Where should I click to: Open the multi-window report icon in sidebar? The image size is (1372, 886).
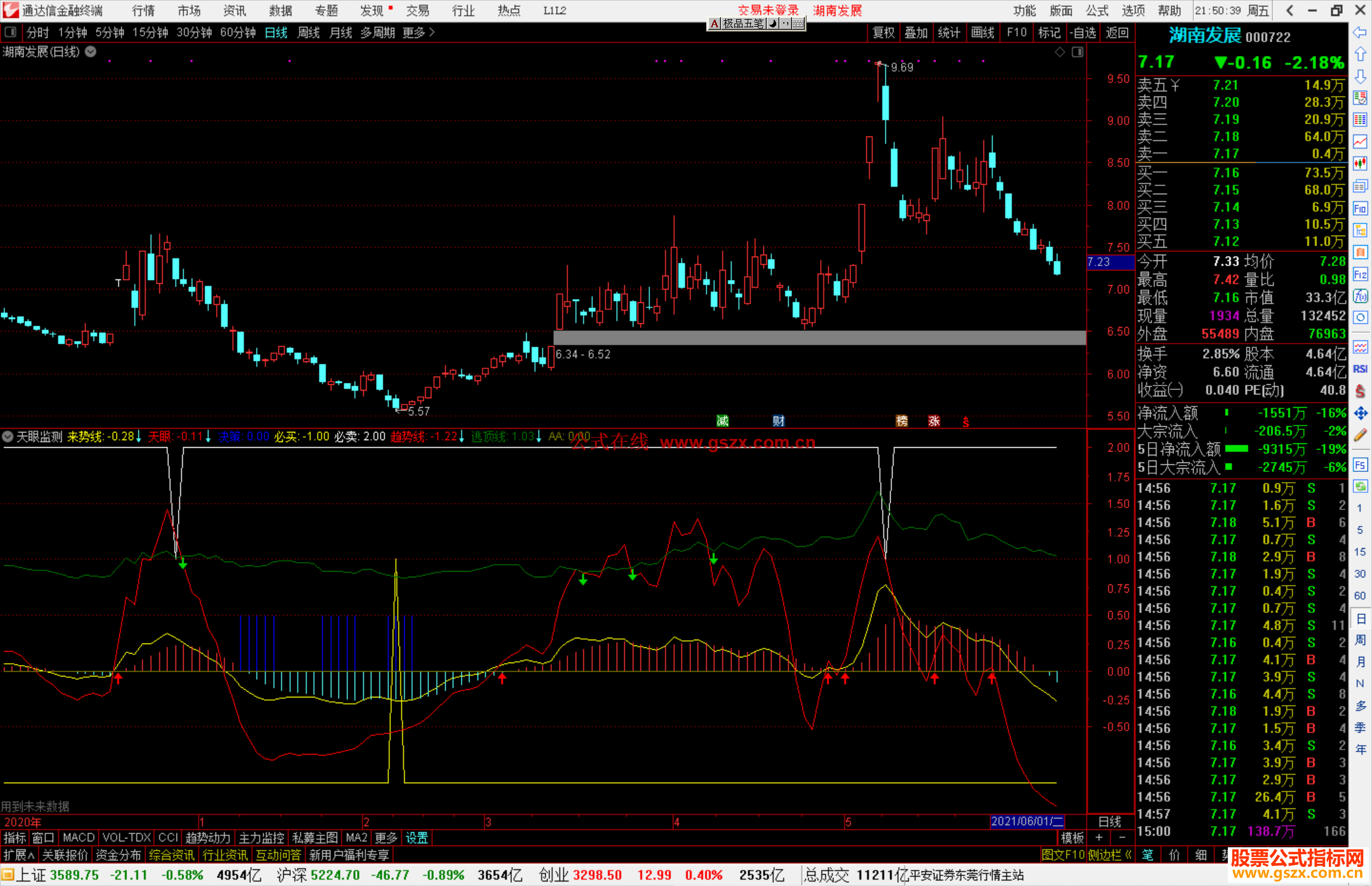(x=1360, y=186)
